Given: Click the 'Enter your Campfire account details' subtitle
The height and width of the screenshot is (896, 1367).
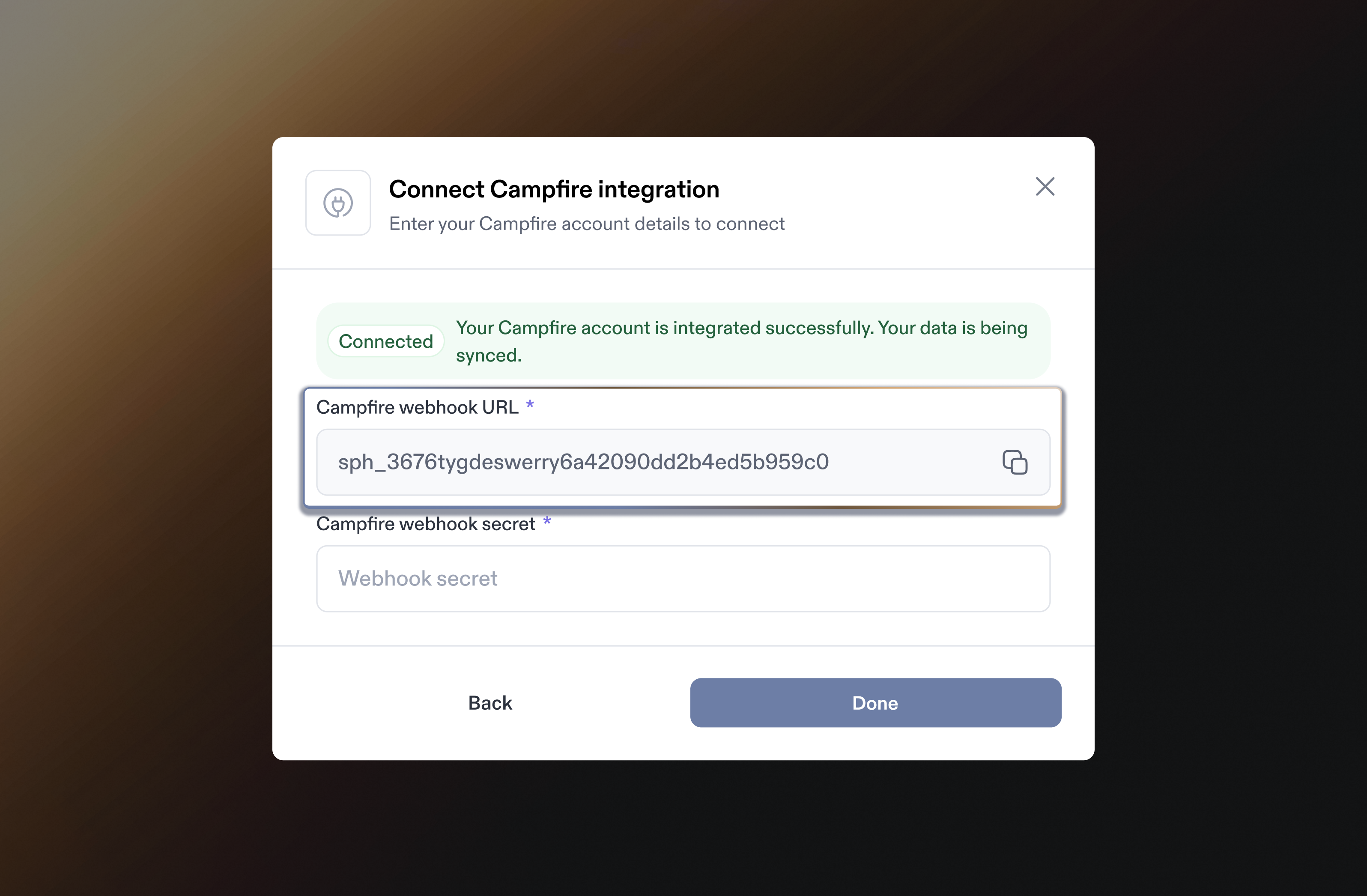Looking at the screenshot, I should coord(586,224).
